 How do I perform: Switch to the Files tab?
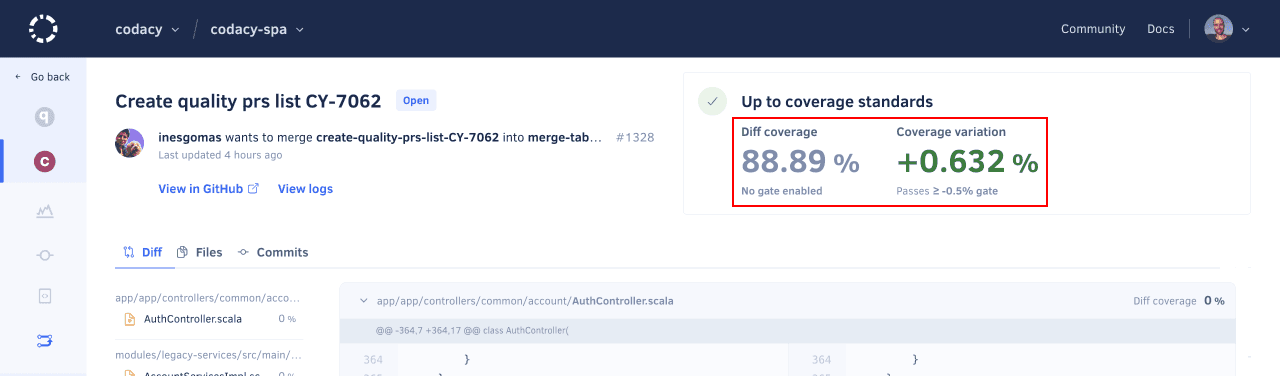click(x=199, y=252)
